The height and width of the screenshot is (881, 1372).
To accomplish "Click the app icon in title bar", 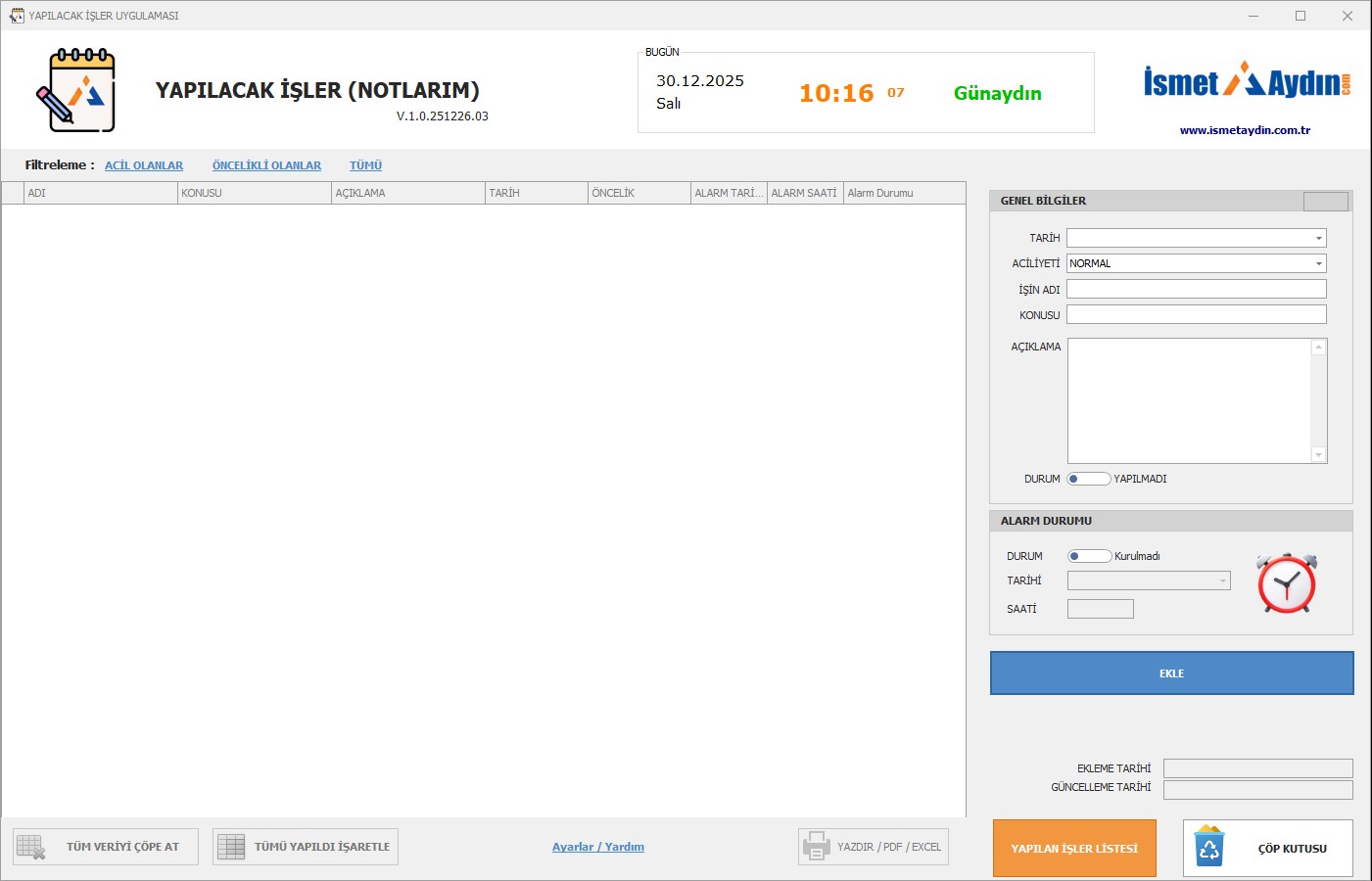I will (x=16, y=16).
